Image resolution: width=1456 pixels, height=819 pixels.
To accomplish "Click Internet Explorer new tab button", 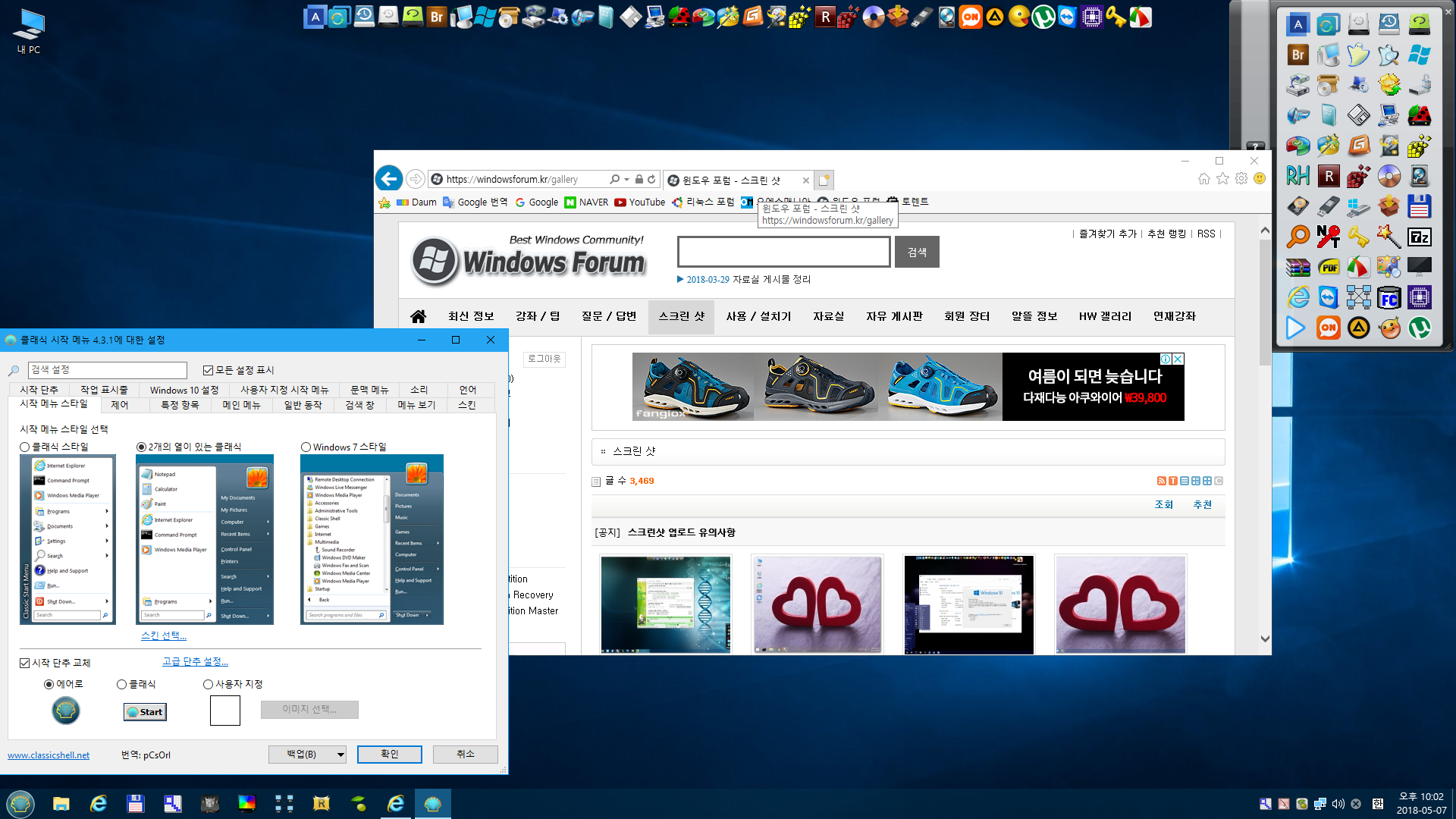I will [x=824, y=180].
